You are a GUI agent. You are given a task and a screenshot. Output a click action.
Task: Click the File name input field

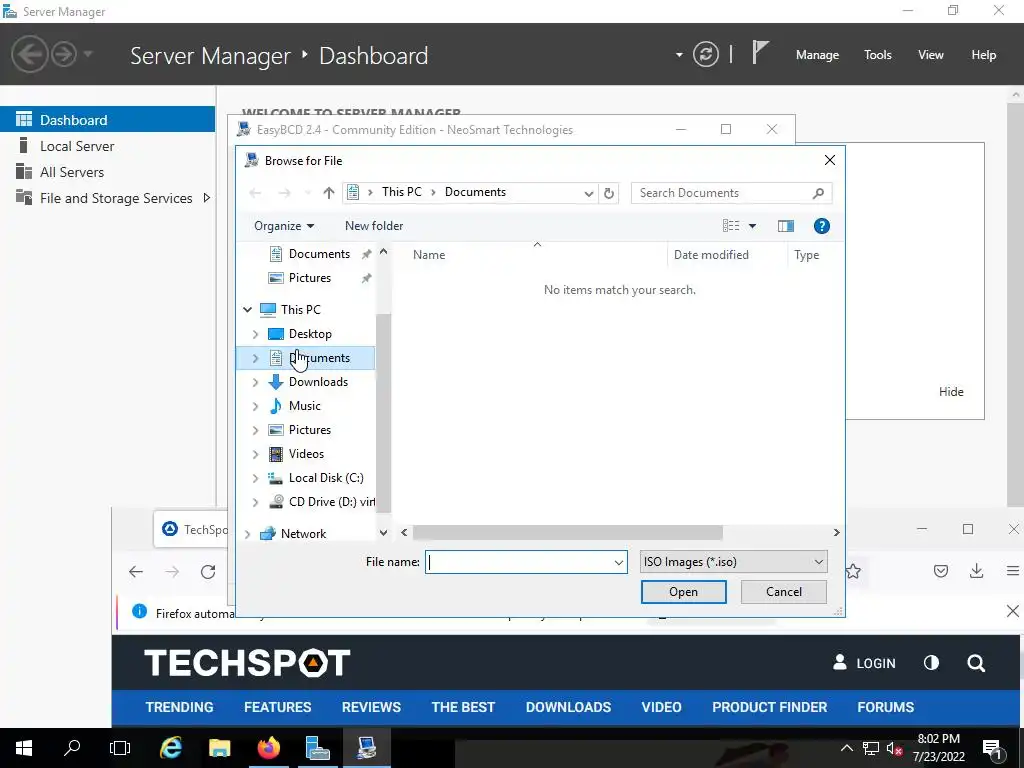click(526, 562)
